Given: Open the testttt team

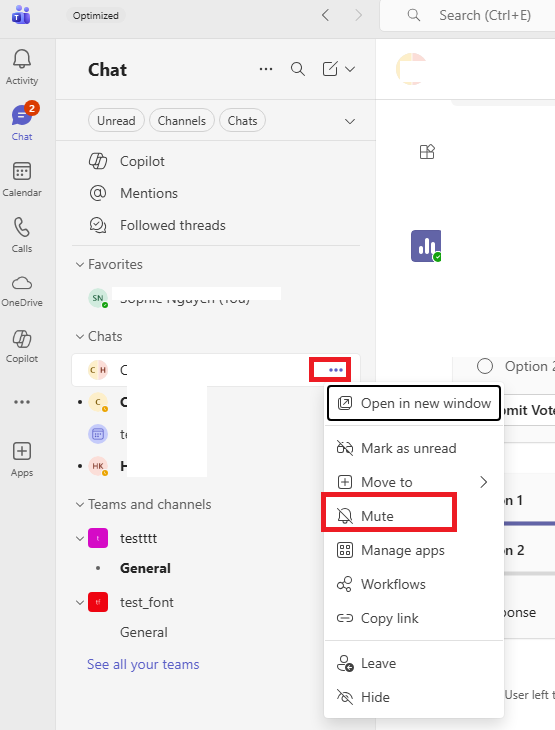Looking at the screenshot, I should pyautogui.click(x=138, y=539).
